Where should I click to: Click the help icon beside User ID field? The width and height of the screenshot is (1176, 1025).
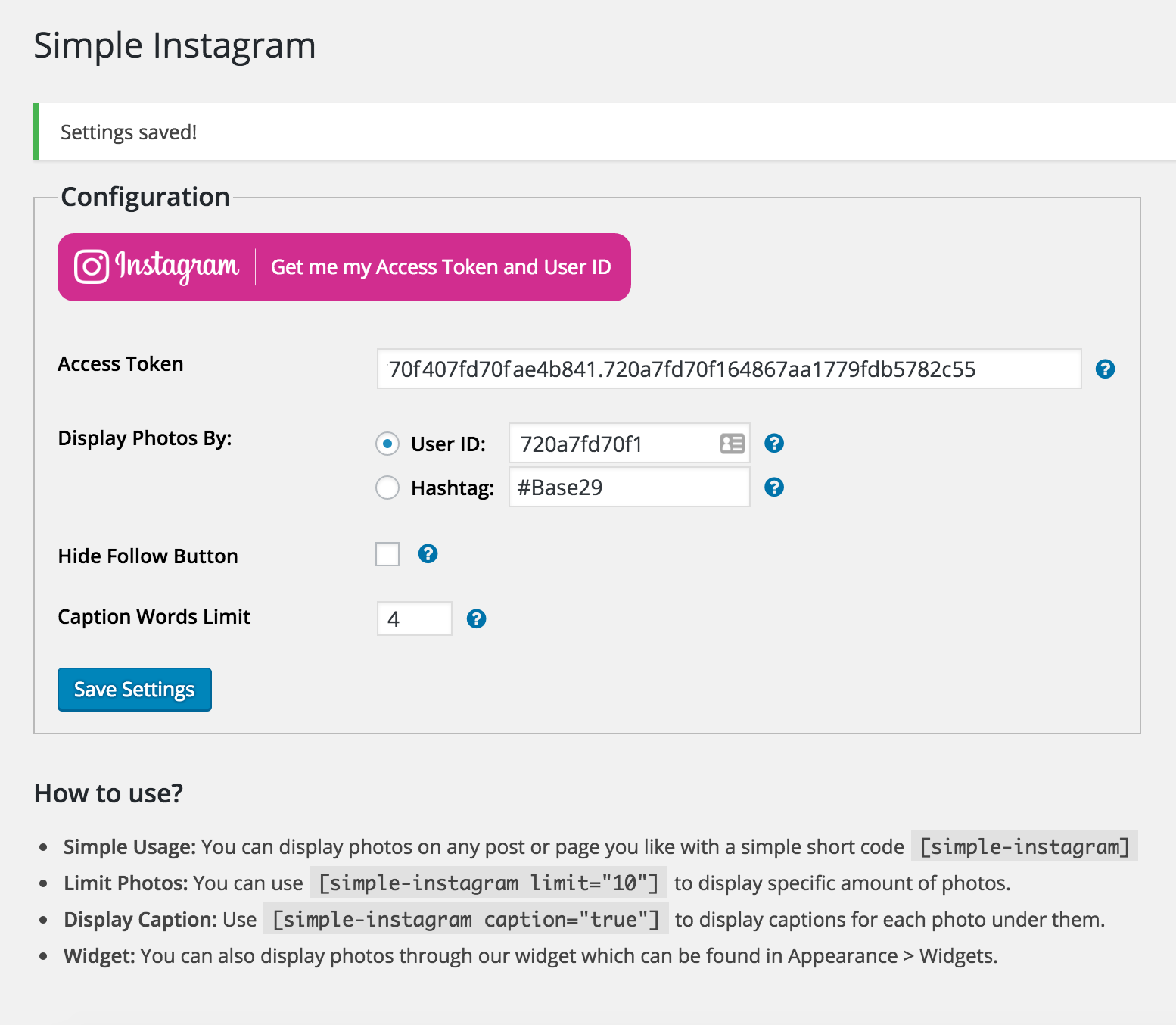[x=773, y=444]
